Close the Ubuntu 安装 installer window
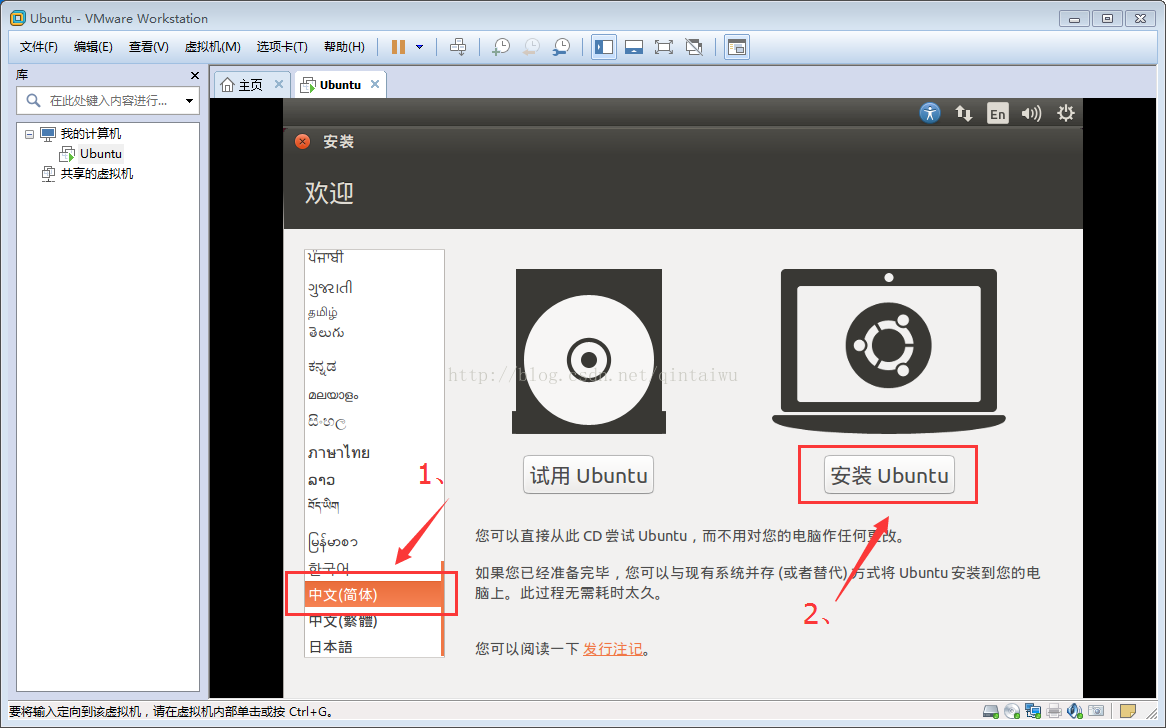This screenshot has height=728, width=1166. click(x=302, y=141)
